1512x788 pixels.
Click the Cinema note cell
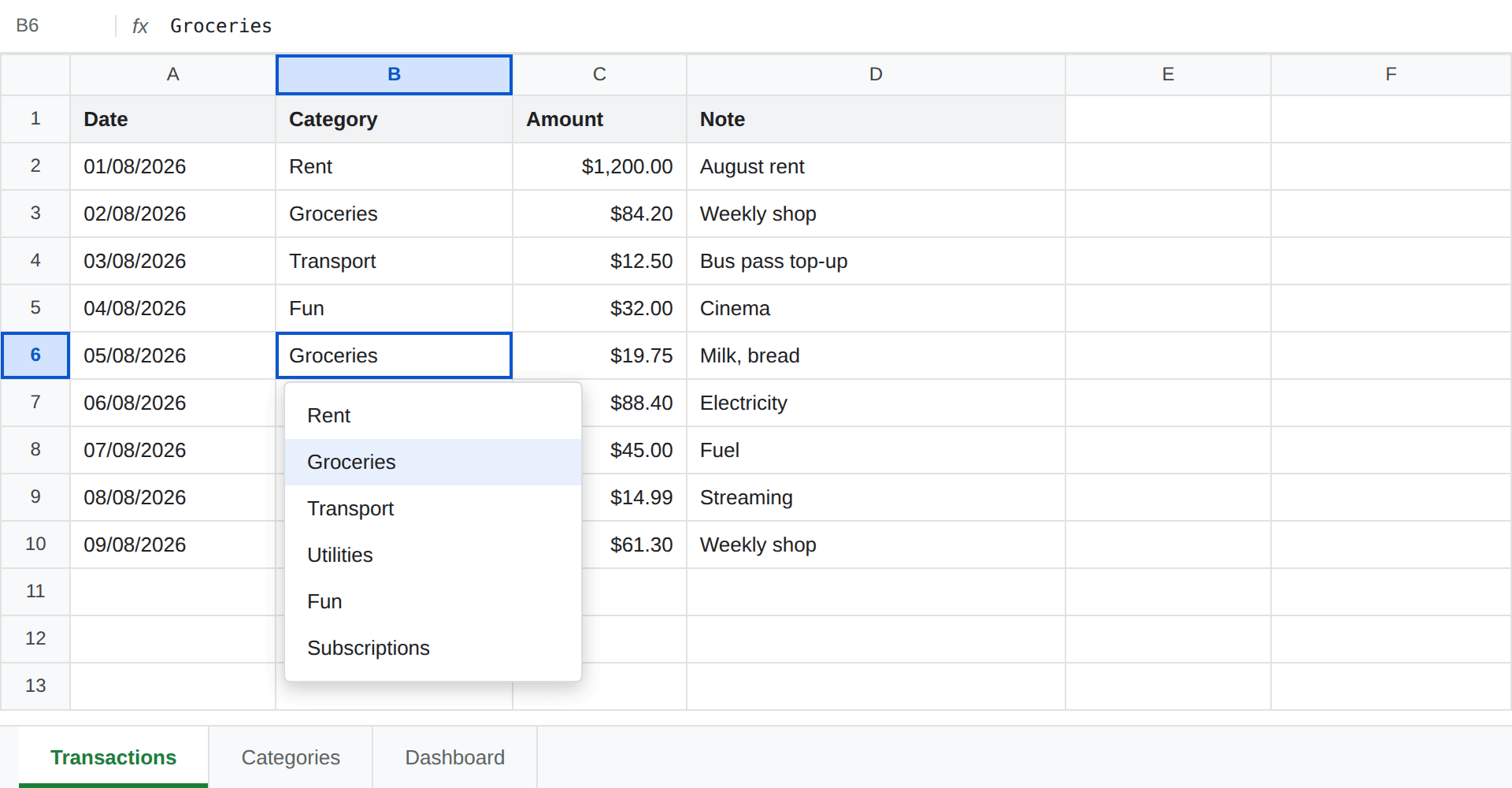(876, 308)
